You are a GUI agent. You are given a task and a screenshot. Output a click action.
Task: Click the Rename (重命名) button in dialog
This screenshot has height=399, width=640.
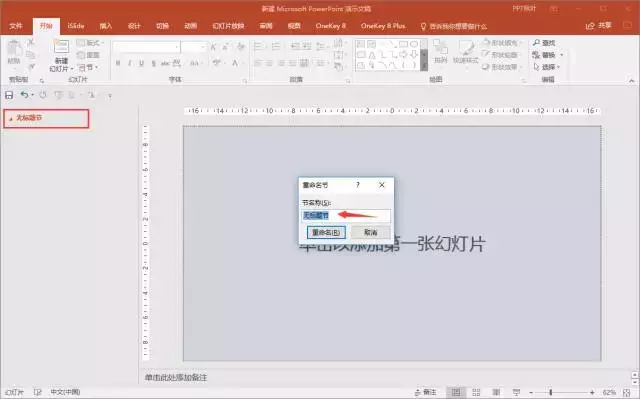tap(326, 233)
